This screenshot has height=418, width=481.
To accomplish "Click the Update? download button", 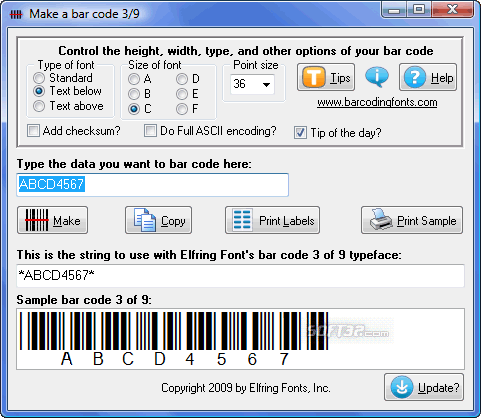I will 424,387.
